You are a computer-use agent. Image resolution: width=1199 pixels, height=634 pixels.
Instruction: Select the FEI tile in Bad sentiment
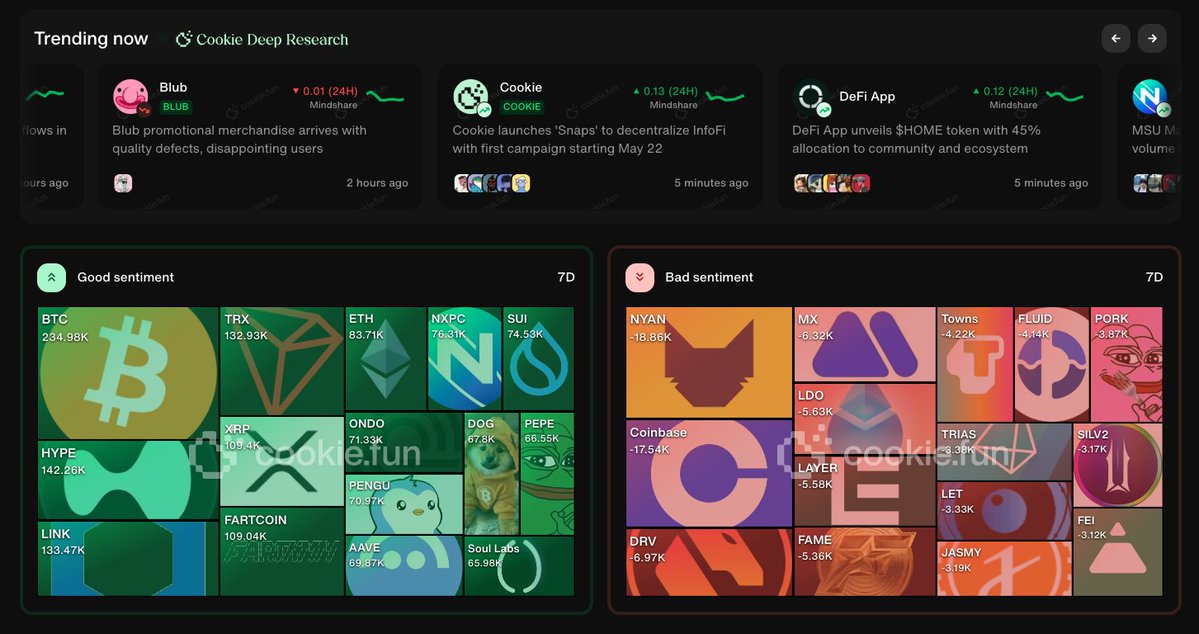(x=1118, y=552)
